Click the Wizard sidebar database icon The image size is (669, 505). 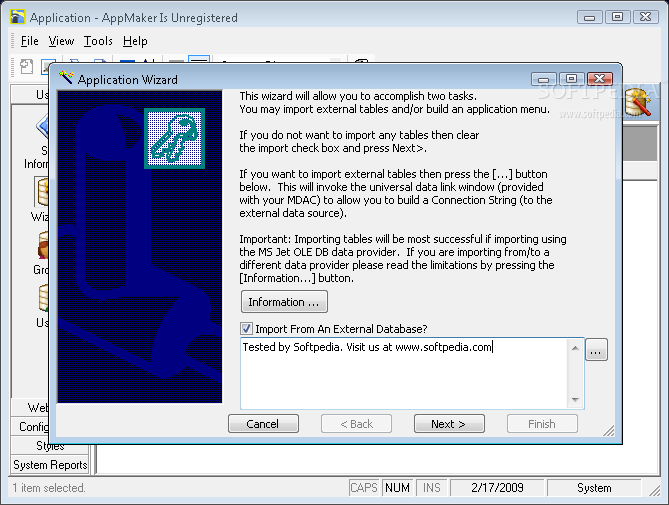pyautogui.click(x=43, y=192)
